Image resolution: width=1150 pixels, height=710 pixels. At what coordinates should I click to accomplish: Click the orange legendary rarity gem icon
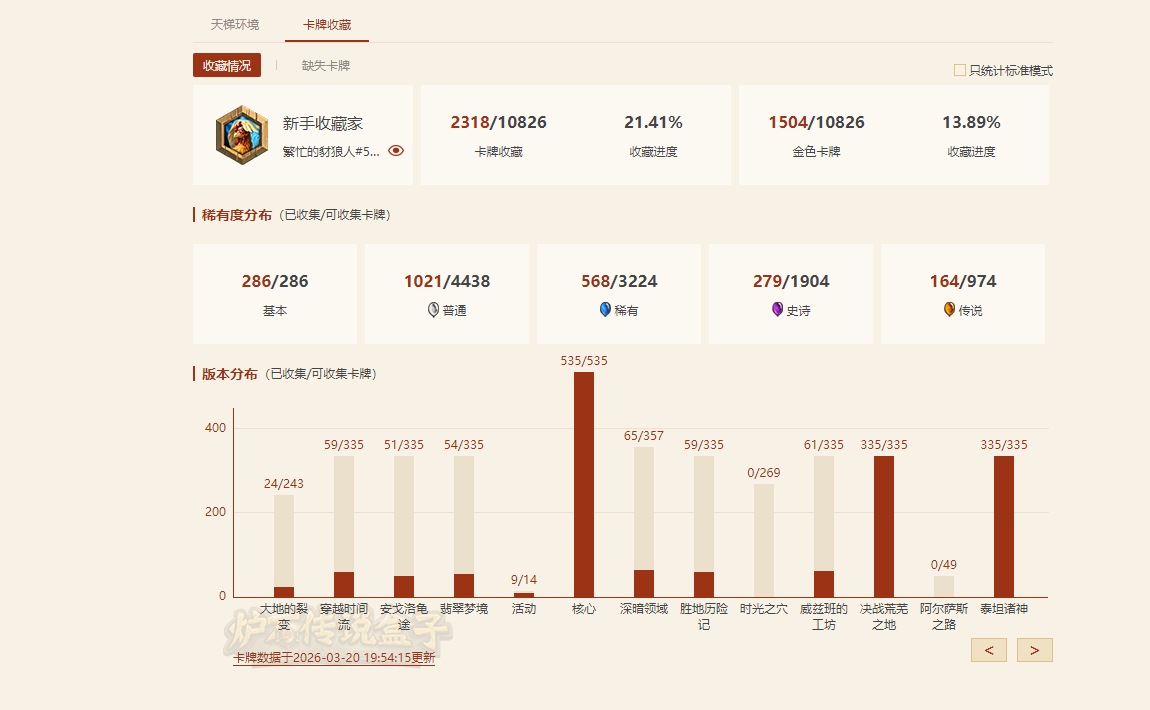coord(949,310)
